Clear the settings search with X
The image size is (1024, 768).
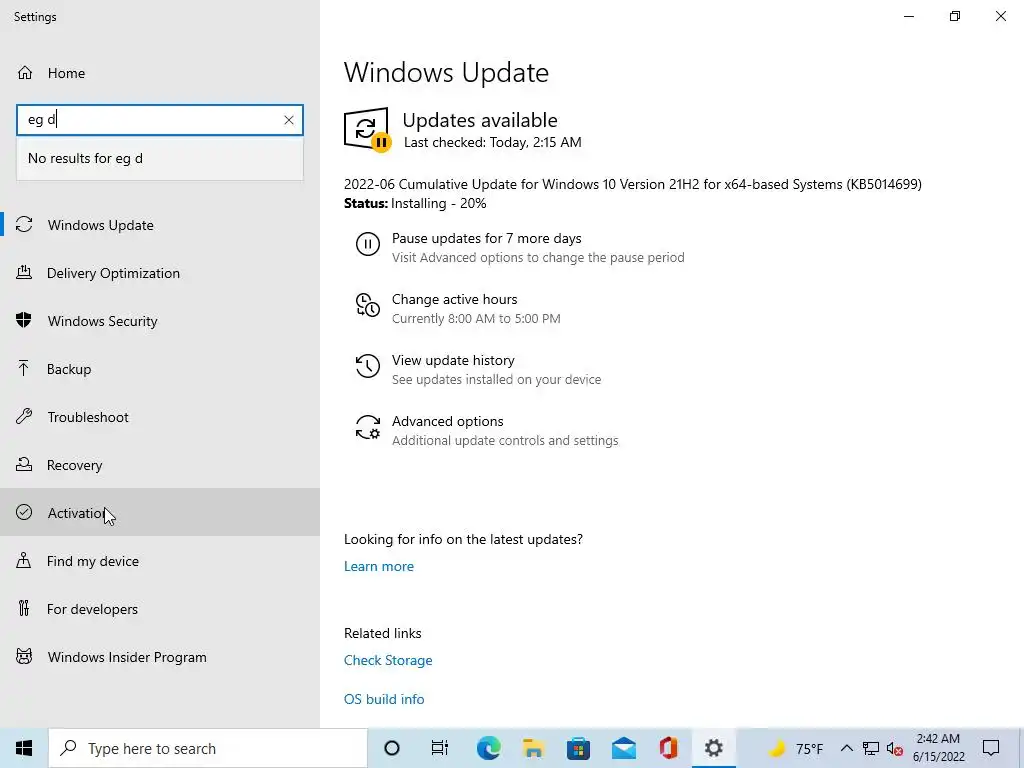pyautogui.click(x=289, y=120)
